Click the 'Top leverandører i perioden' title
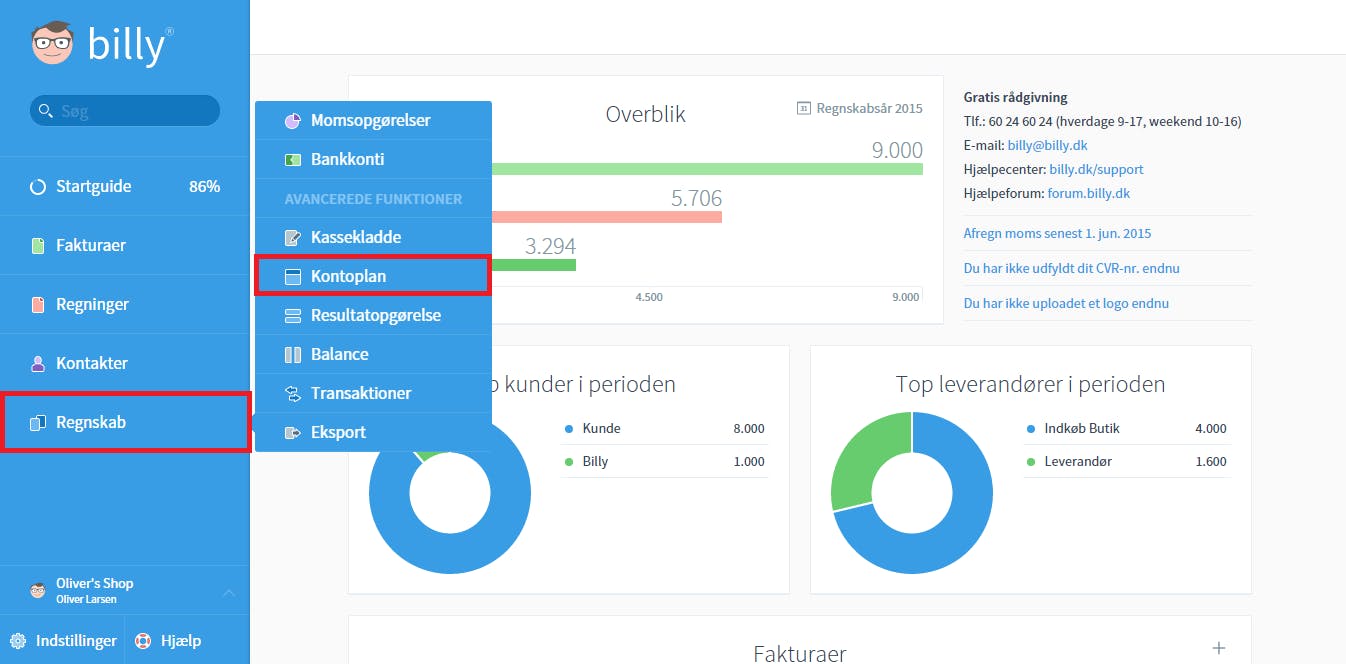 1031,384
